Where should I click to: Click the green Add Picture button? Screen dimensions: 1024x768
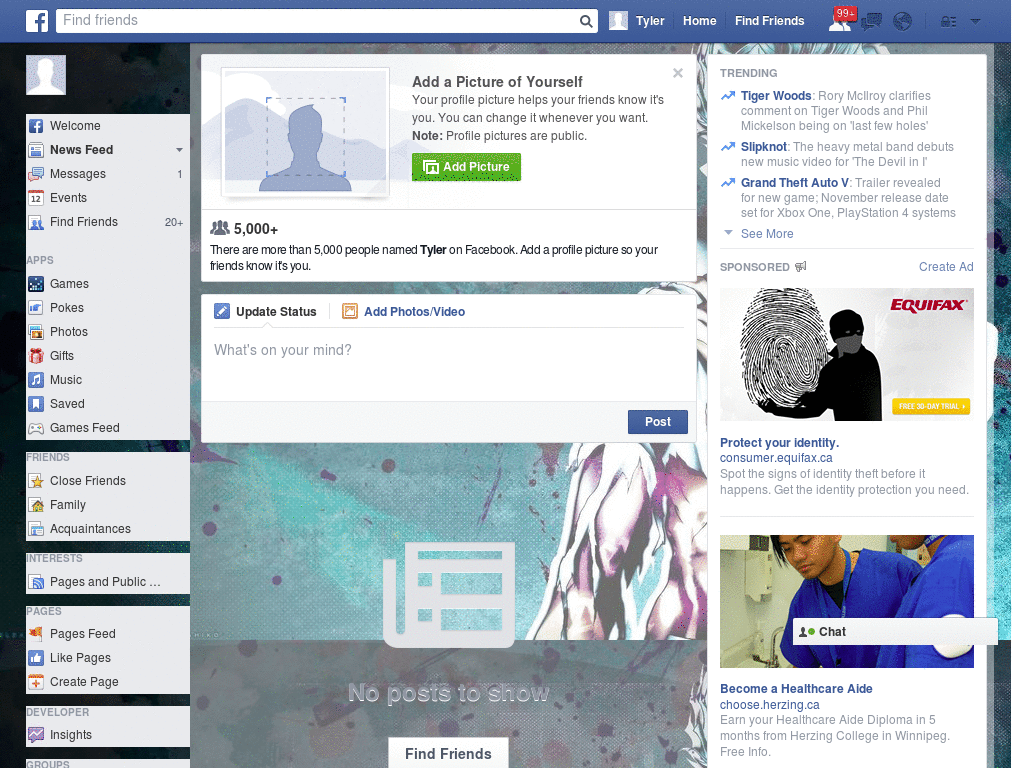tap(466, 167)
